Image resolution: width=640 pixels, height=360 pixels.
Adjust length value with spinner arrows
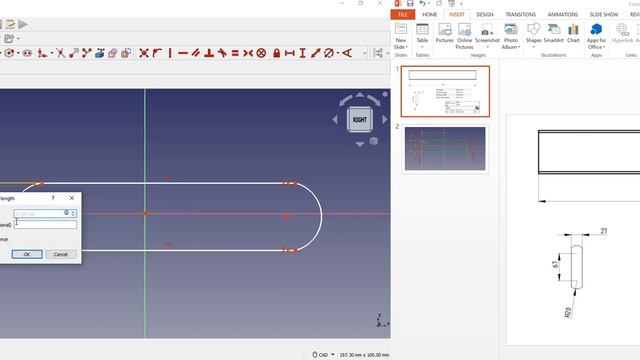(x=73, y=213)
